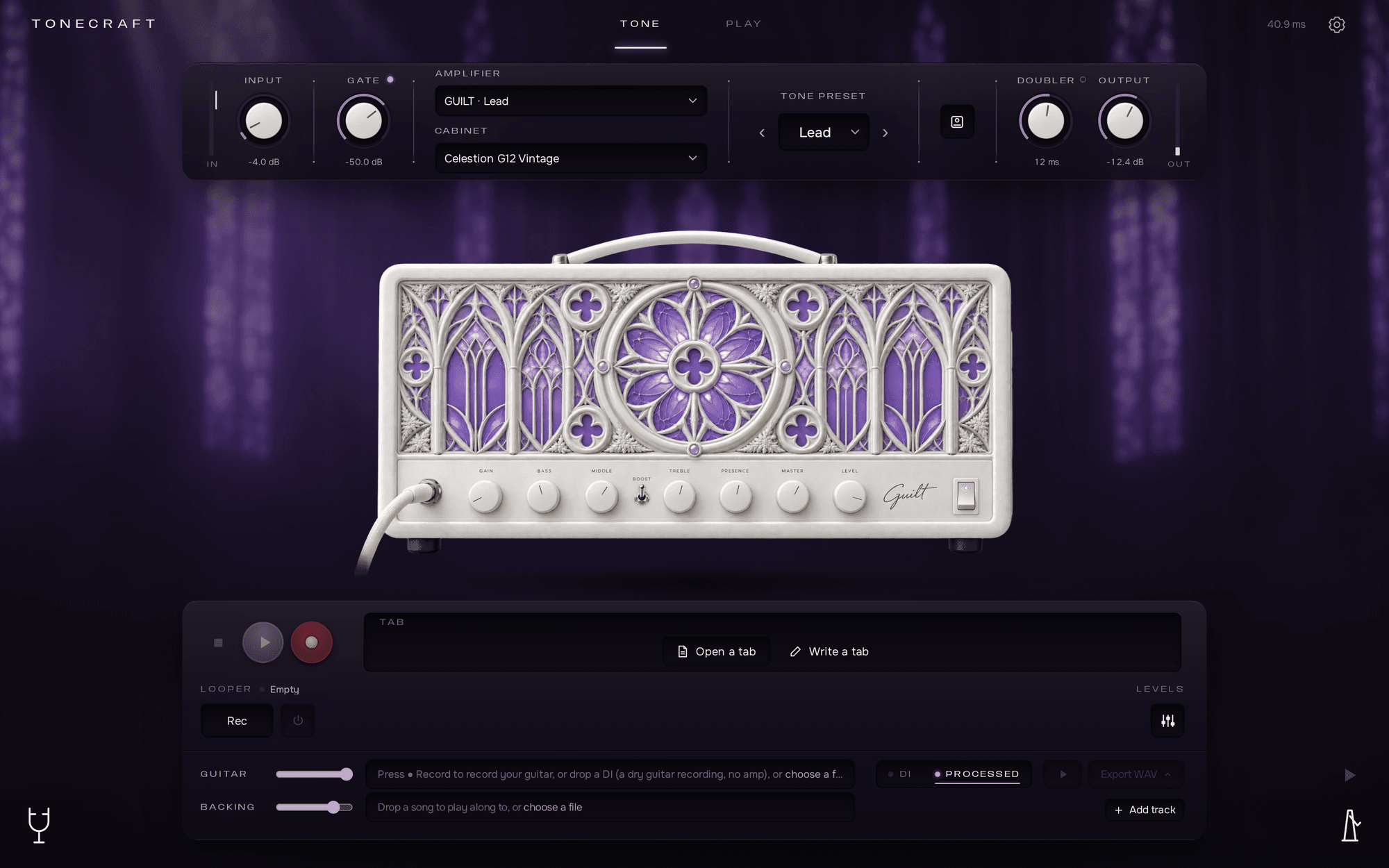Screen dimensions: 1389x868
Task: Click the looper Rec button
Action: [x=237, y=721]
